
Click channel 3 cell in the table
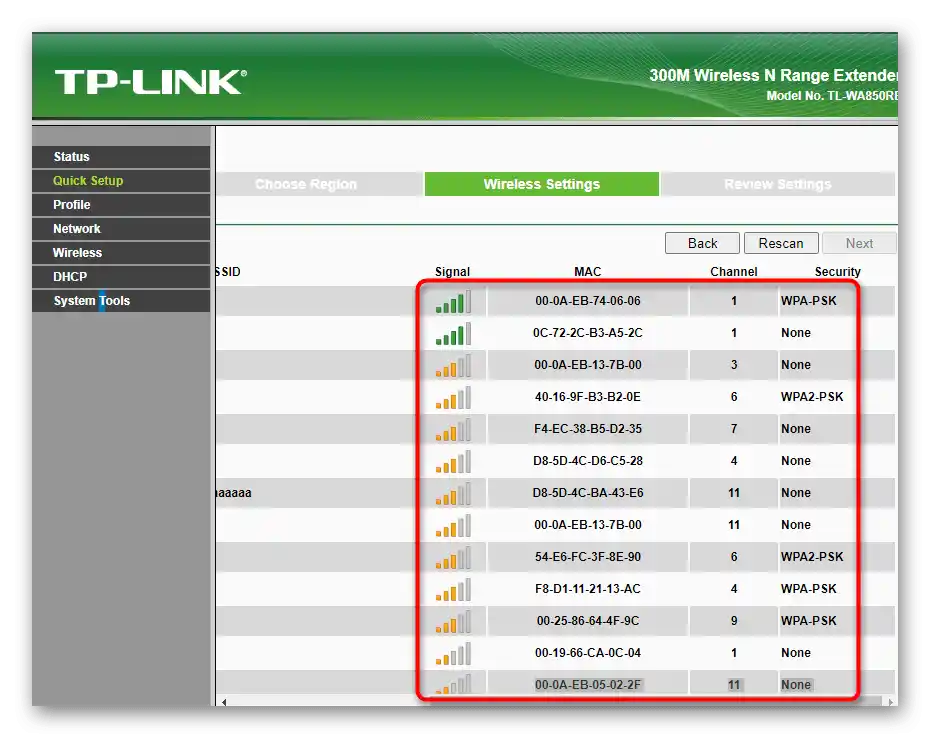pyautogui.click(x=734, y=365)
